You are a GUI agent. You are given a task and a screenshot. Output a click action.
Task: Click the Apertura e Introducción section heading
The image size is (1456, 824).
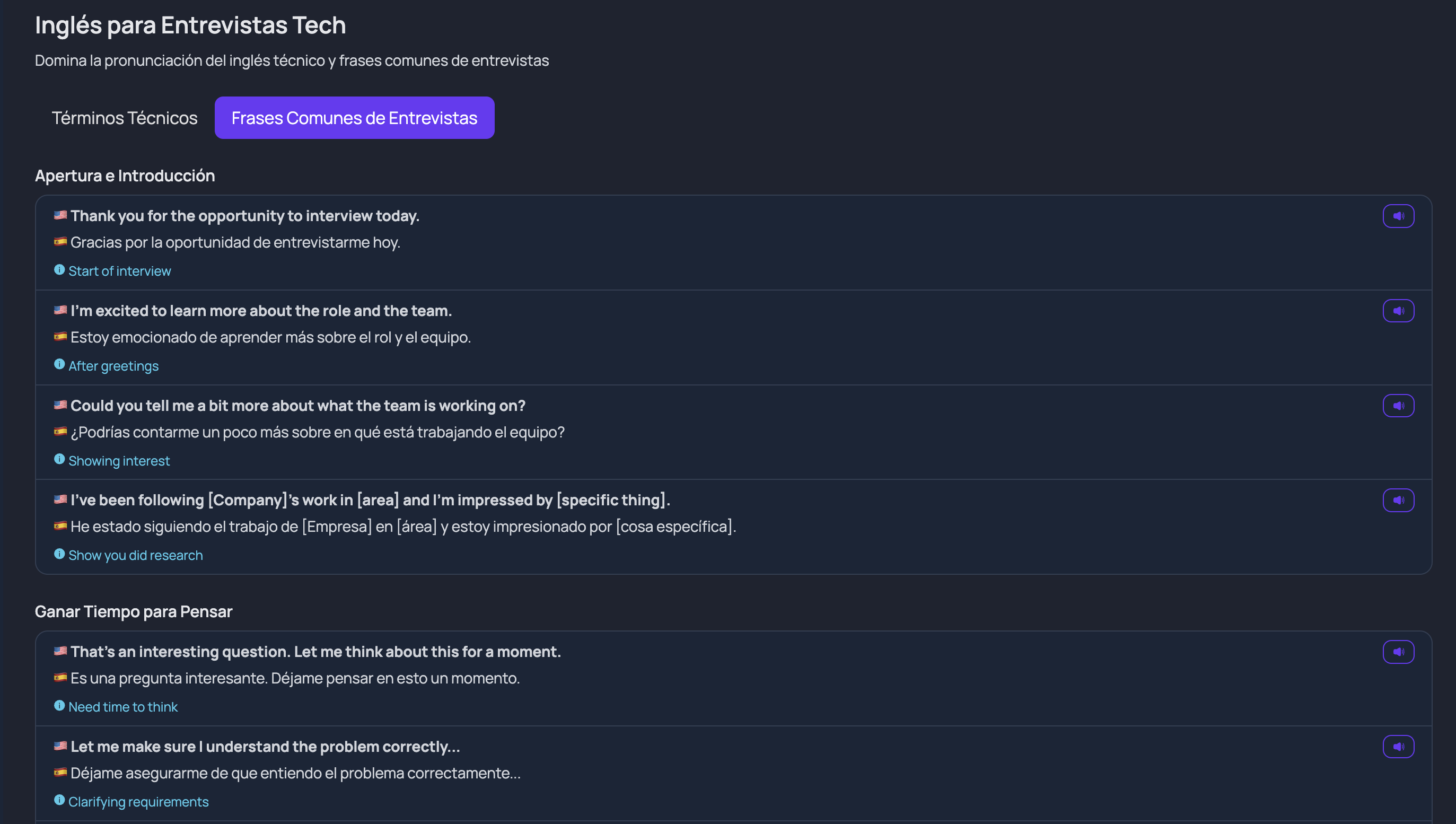(125, 176)
